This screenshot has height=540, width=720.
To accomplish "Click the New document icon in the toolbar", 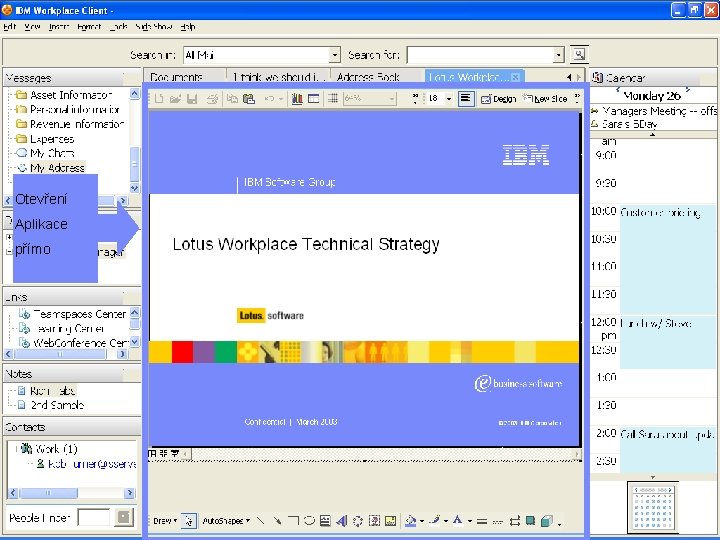I will tap(159, 99).
